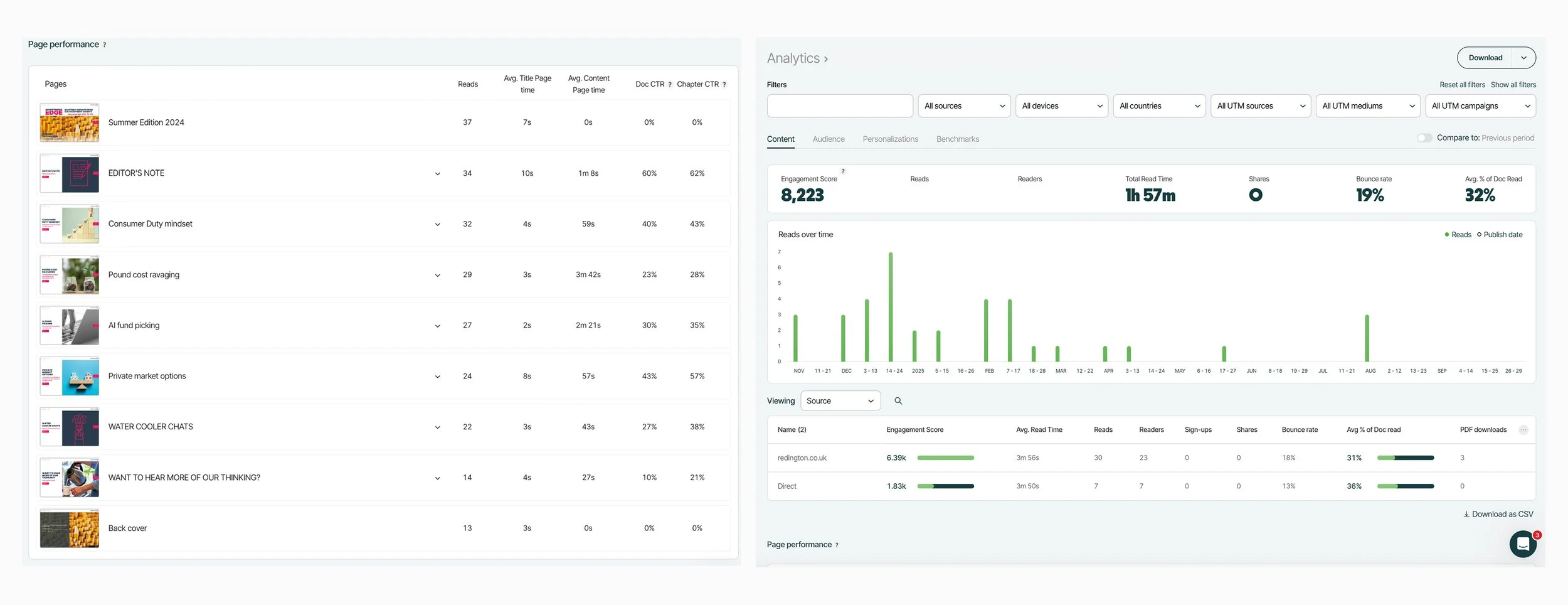1568x605 pixels.
Task: Toggle Compare to Previous period switch
Action: (1424, 138)
